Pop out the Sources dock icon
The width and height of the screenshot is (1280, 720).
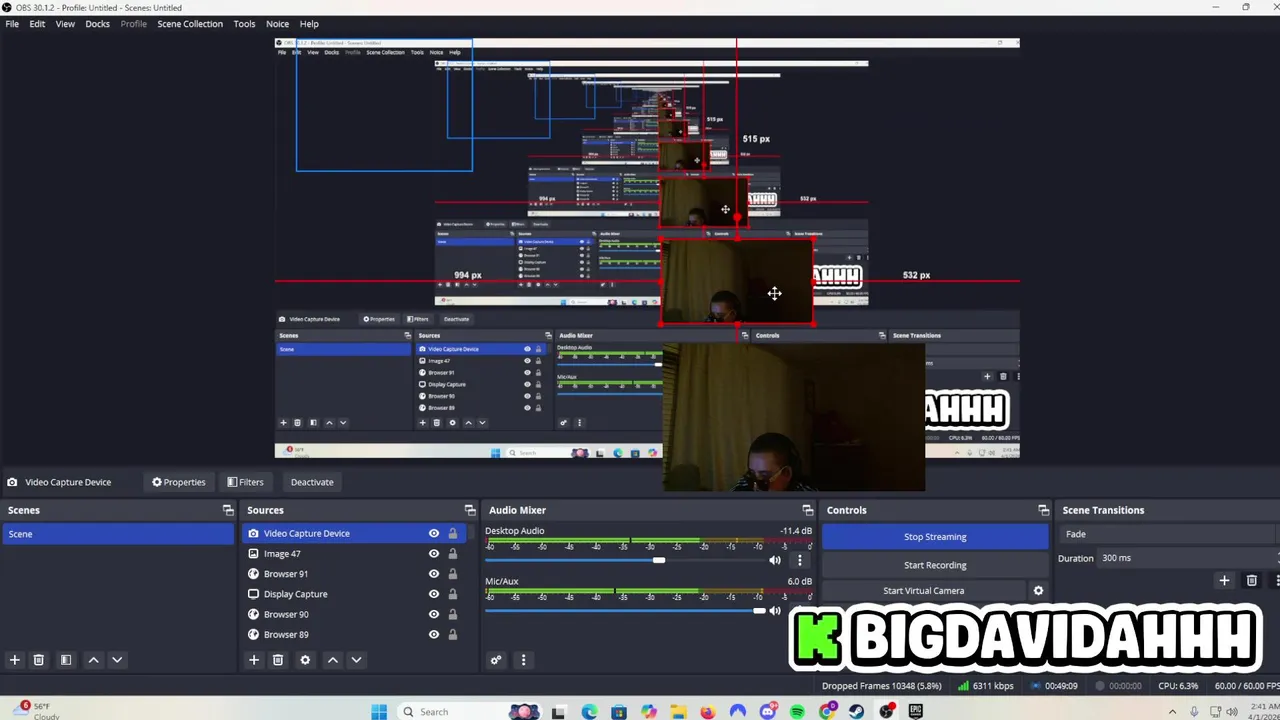point(470,510)
